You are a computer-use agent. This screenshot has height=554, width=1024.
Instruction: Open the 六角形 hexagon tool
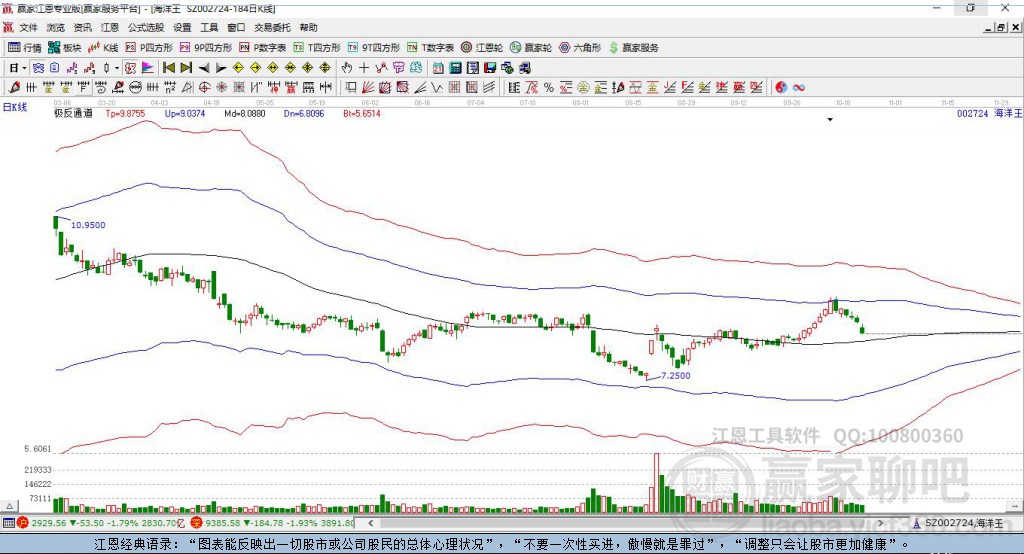[x=580, y=48]
